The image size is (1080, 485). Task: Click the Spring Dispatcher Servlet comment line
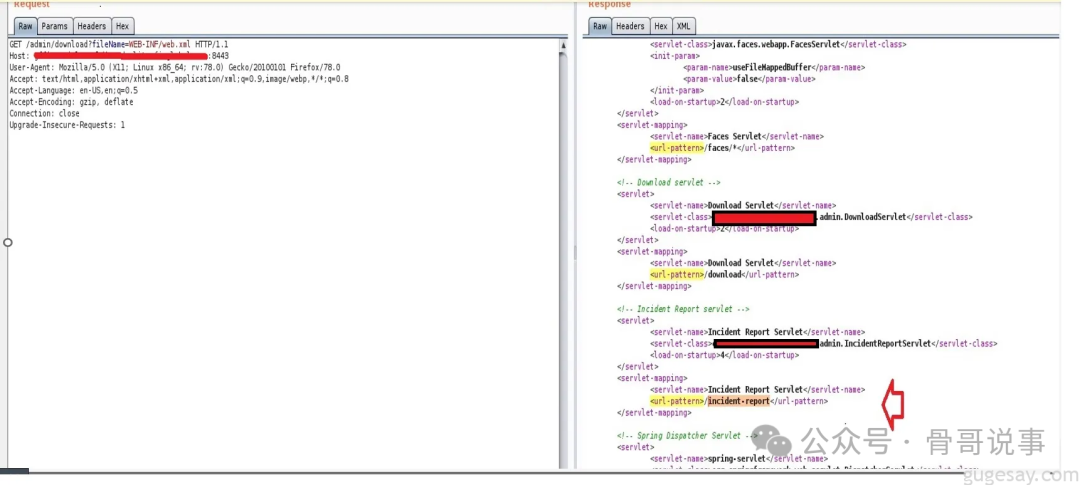(687, 435)
